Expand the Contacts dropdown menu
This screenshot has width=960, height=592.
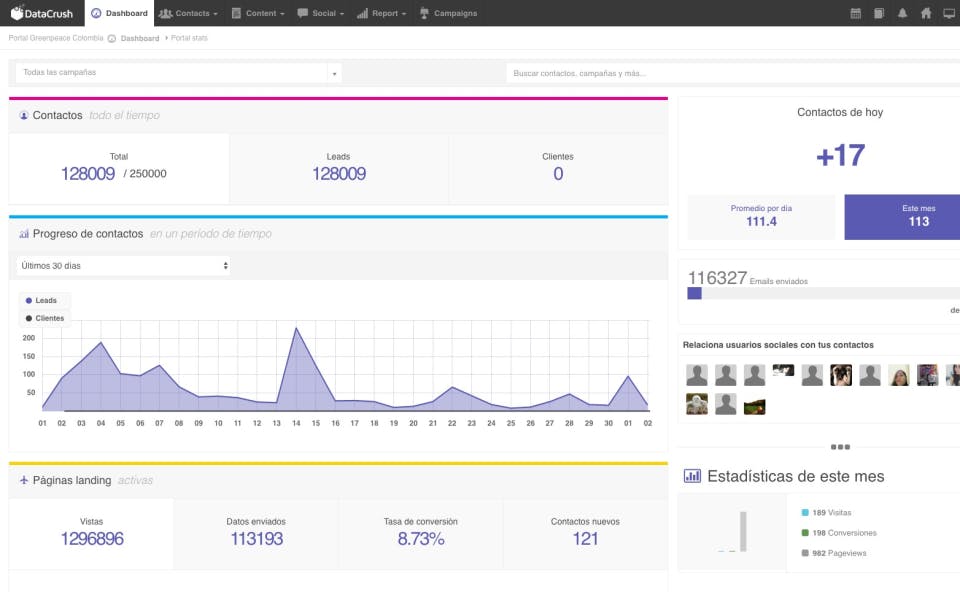point(188,13)
